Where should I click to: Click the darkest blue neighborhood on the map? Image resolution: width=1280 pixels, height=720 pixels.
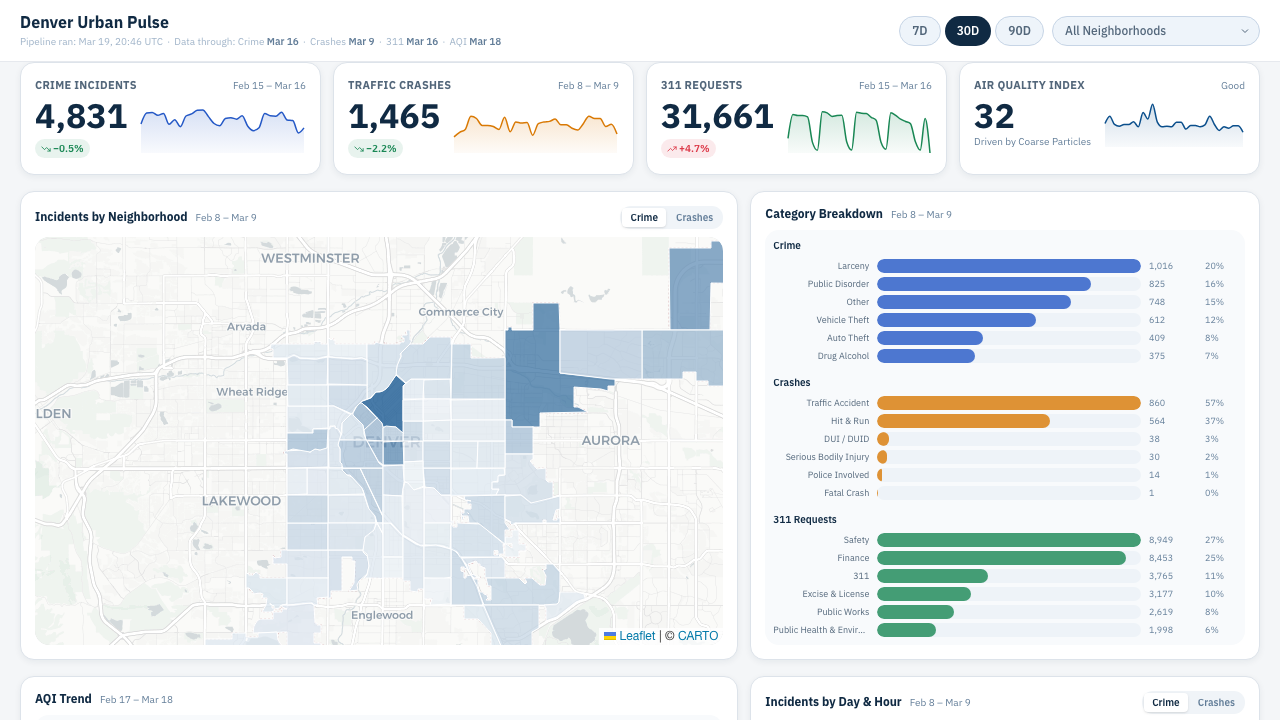click(386, 405)
